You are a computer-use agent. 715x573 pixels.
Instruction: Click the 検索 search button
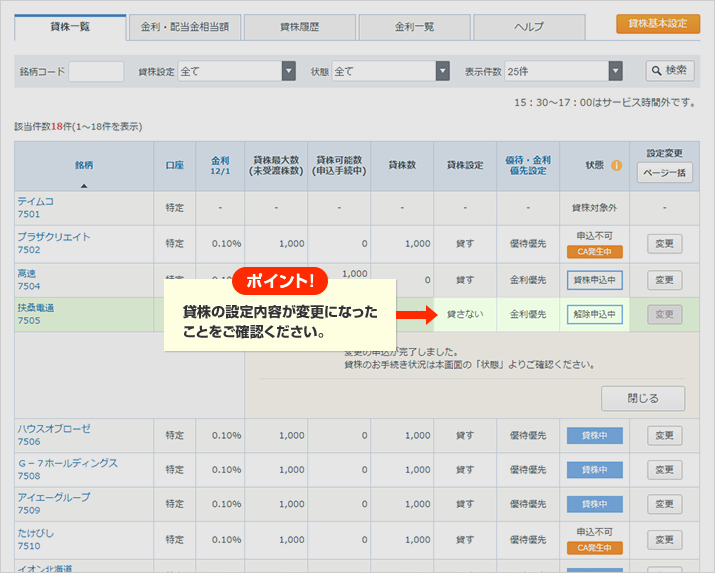(x=669, y=71)
